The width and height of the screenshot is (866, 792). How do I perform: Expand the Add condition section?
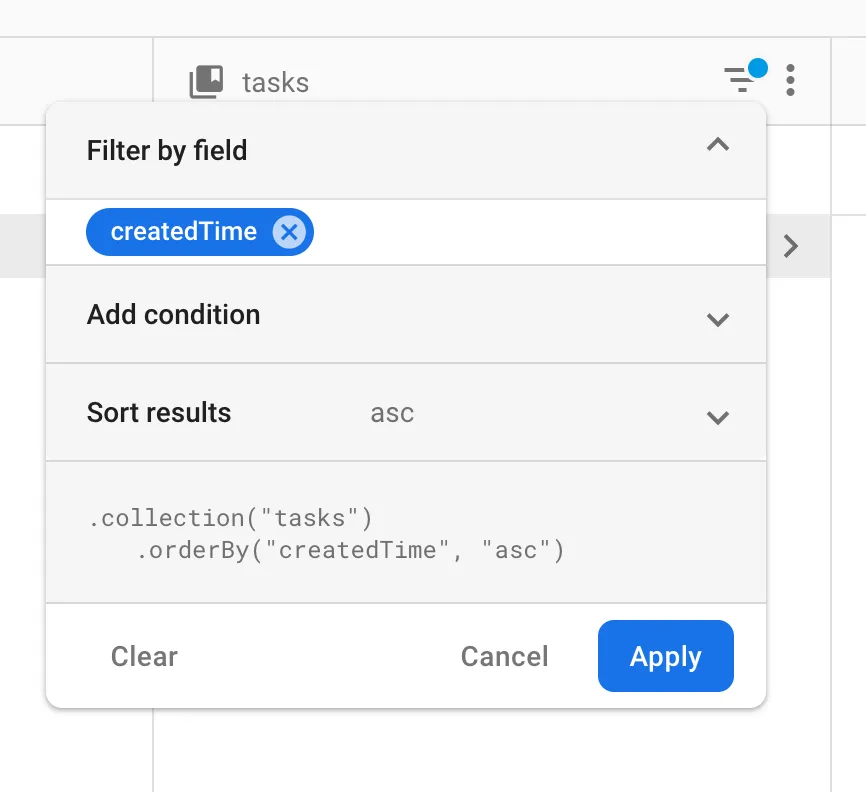tap(718, 321)
